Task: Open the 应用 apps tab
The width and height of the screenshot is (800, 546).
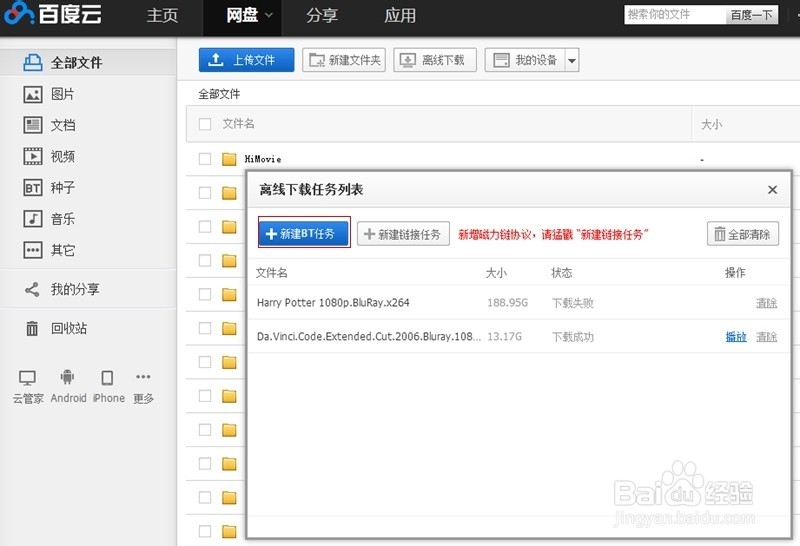Action: tap(400, 15)
